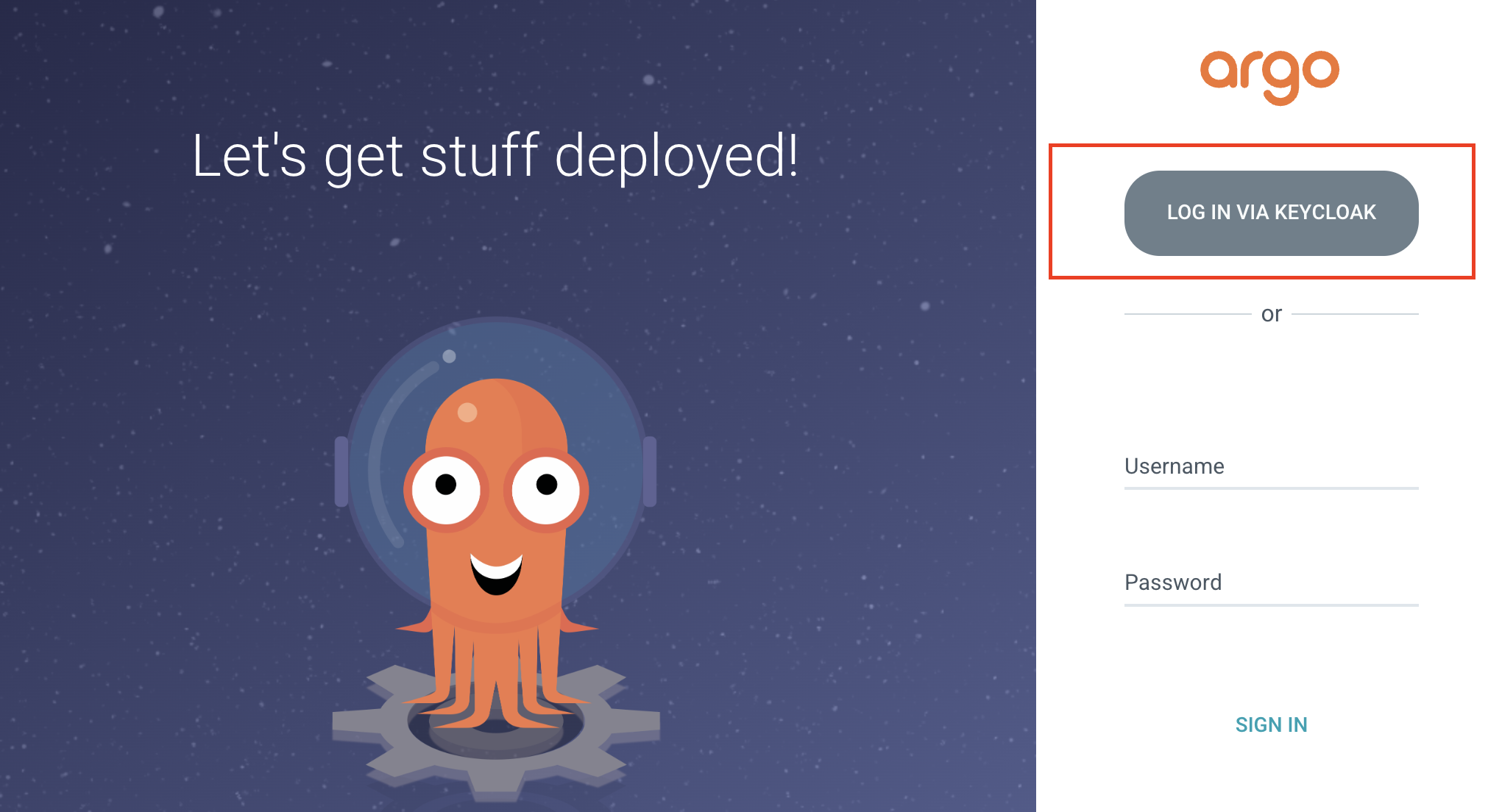Viewport: 1488px width, 812px height.
Task: Click the octopus mascot's right eye
Action: click(546, 488)
